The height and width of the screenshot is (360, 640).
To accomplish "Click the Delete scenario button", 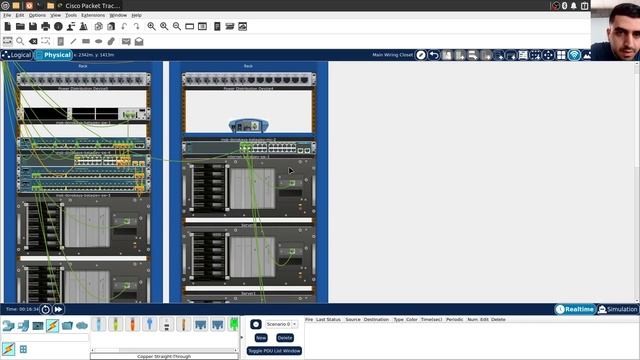I will tap(284, 338).
